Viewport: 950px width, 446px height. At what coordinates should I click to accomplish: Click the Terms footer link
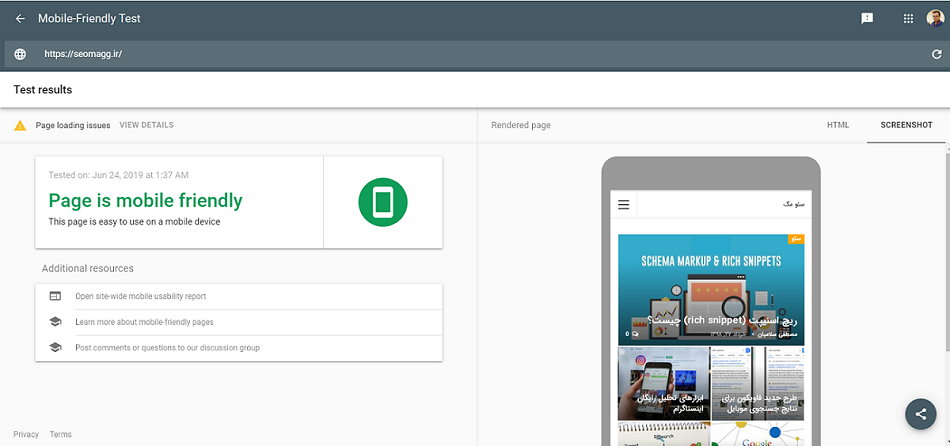[60, 434]
